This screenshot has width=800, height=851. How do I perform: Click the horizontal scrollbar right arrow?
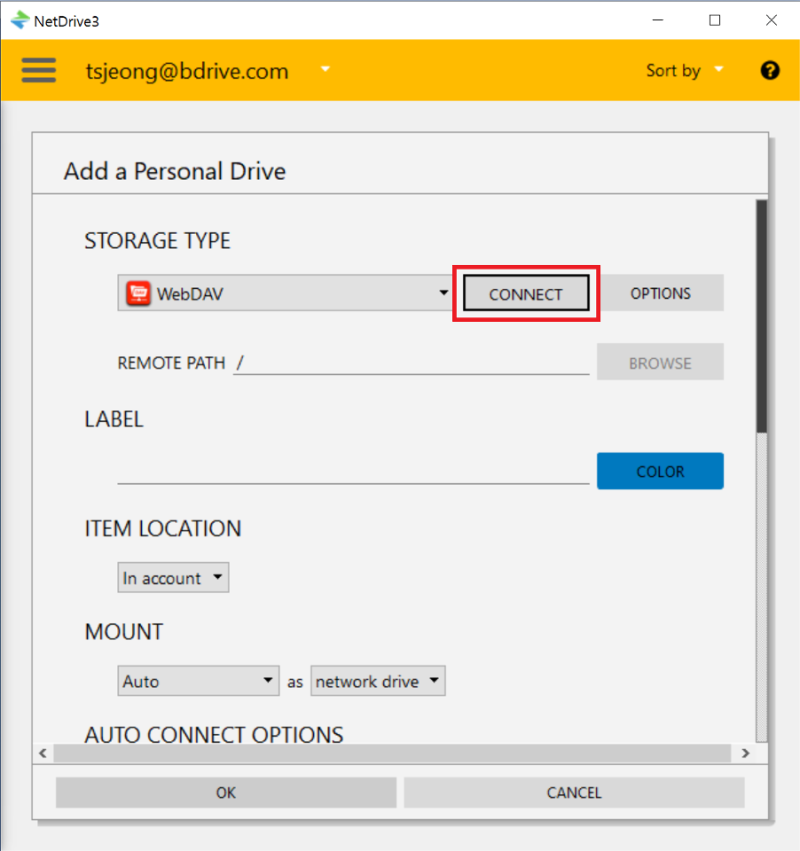(x=746, y=753)
